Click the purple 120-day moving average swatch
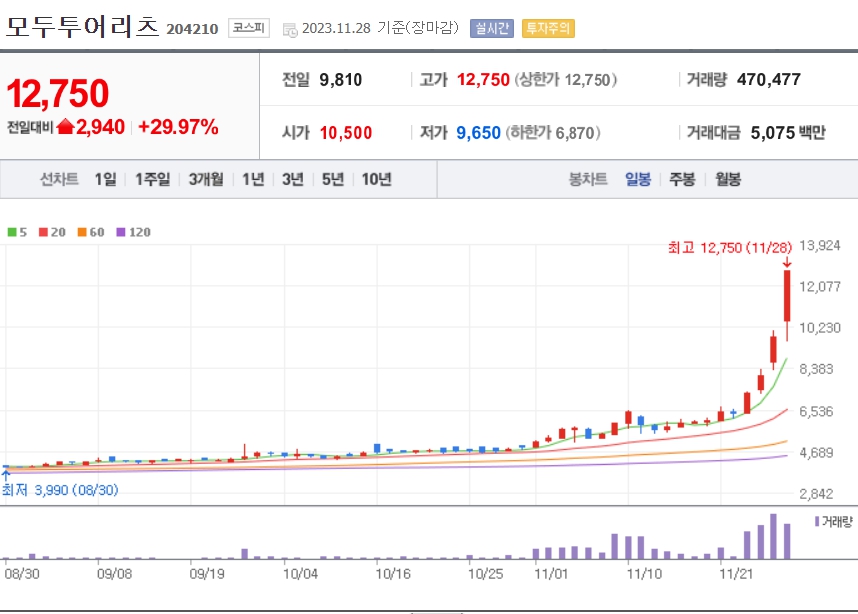The height and width of the screenshot is (614, 858). point(121,232)
